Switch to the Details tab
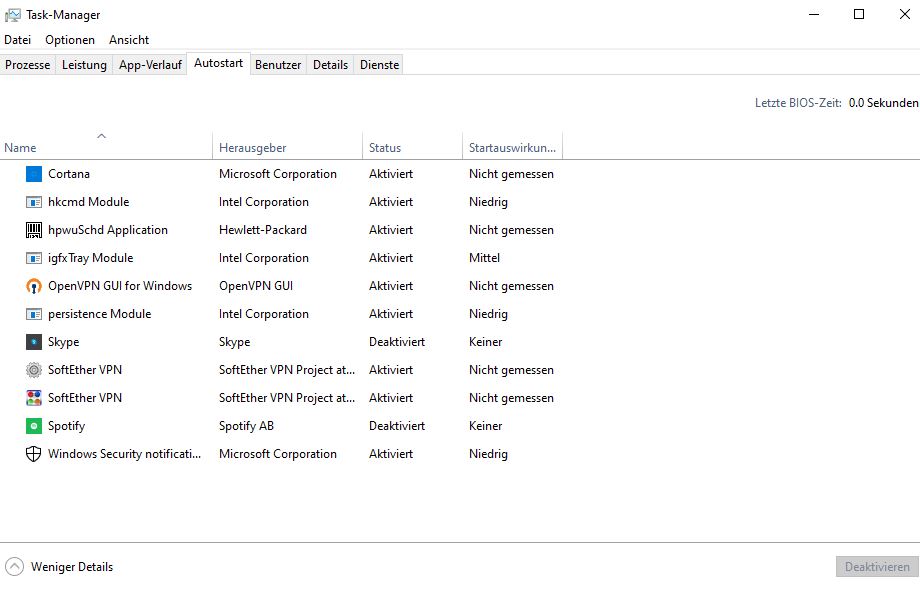The height and width of the screenshot is (589, 920). click(x=330, y=65)
